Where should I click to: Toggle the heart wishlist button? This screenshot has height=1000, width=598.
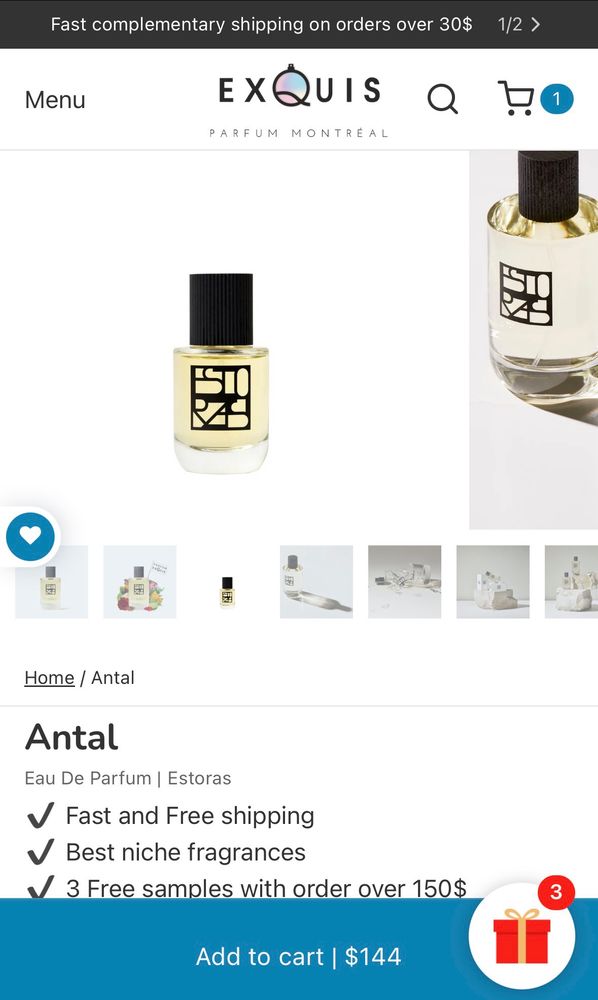point(30,535)
